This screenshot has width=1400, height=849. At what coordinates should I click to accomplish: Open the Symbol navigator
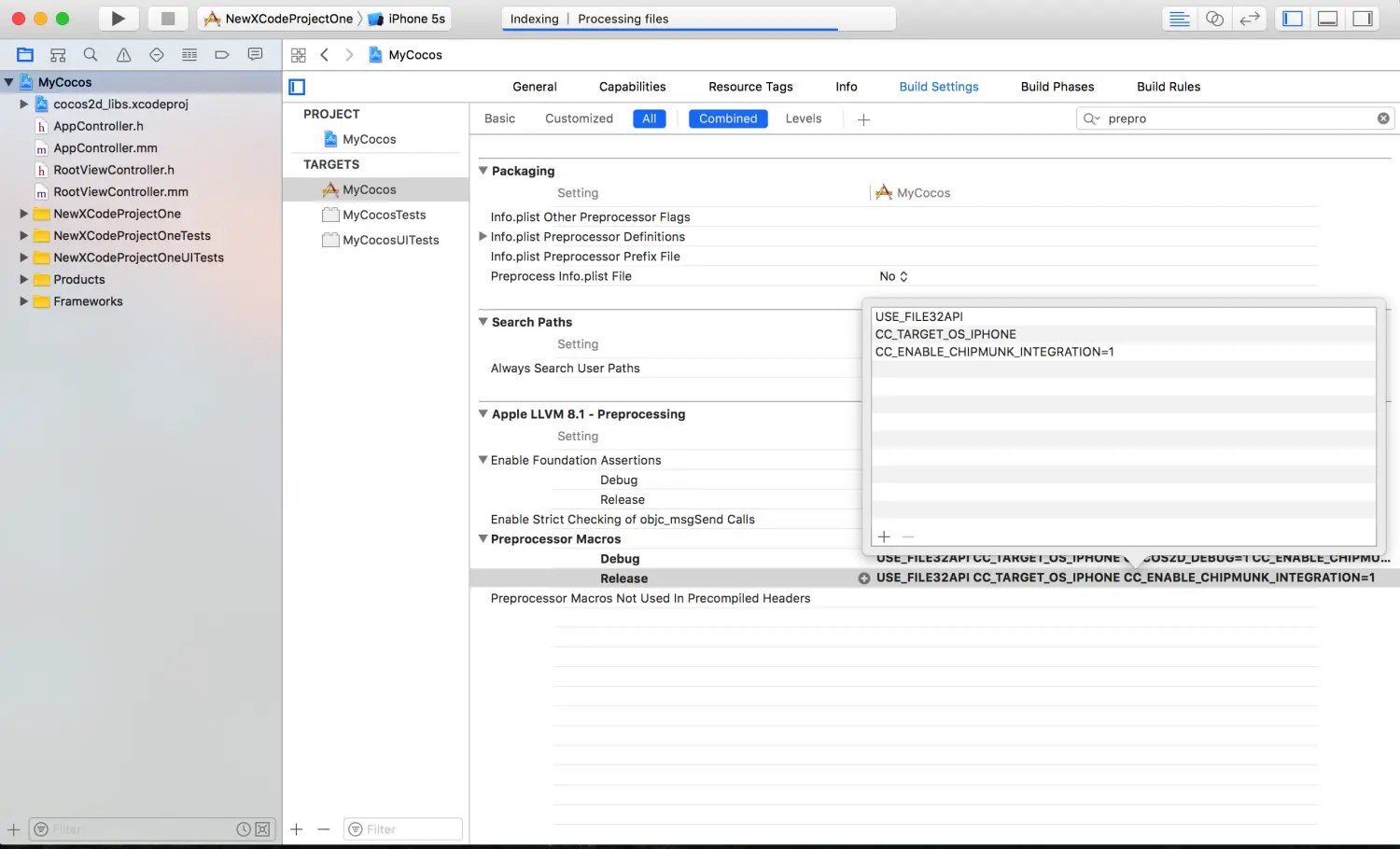pos(58,55)
